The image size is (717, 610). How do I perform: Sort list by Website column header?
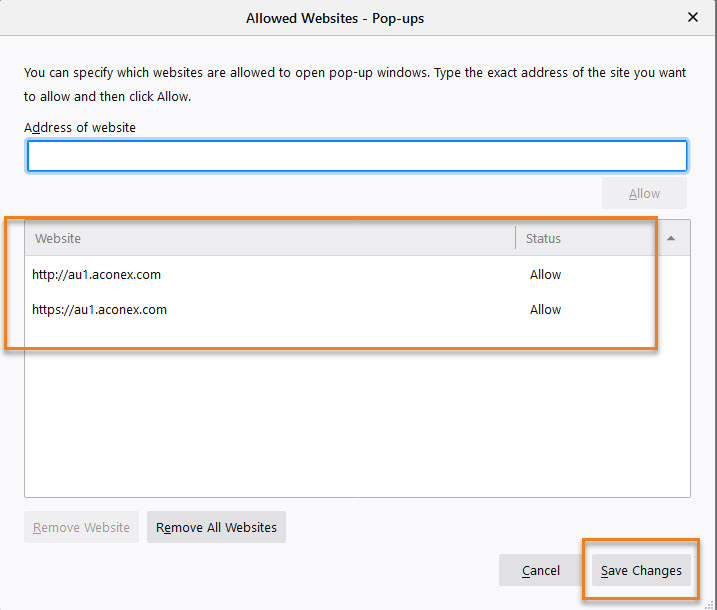[270, 238]
